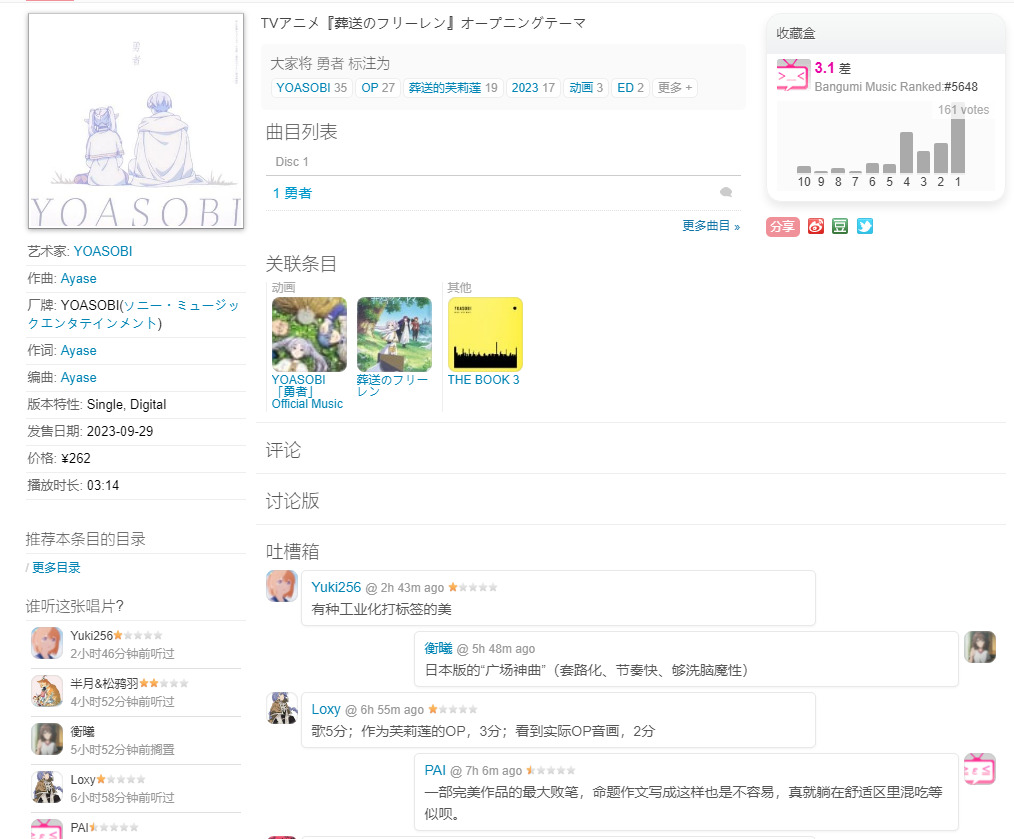Select the 葬送的芙莉莲 tag
This screenshot has width=1014, height=839.
[453, 88]
